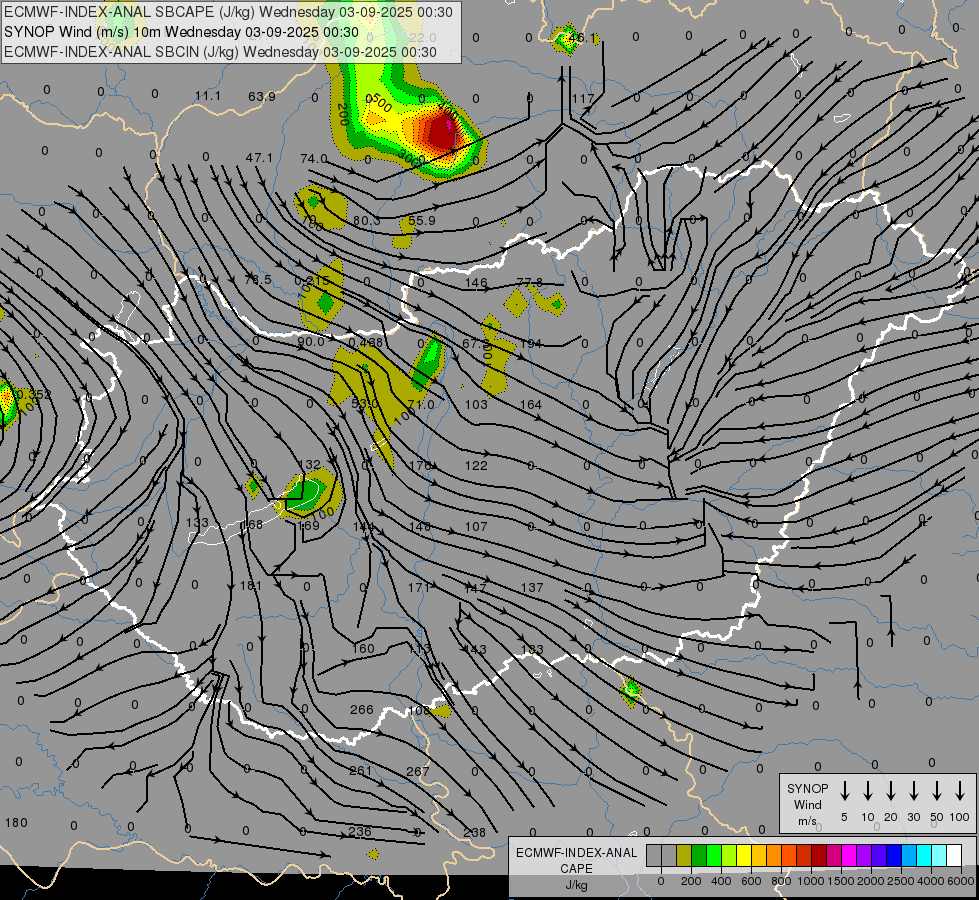Click the red CAPE maximum core on map
The image size is (979, 900).
442,132
